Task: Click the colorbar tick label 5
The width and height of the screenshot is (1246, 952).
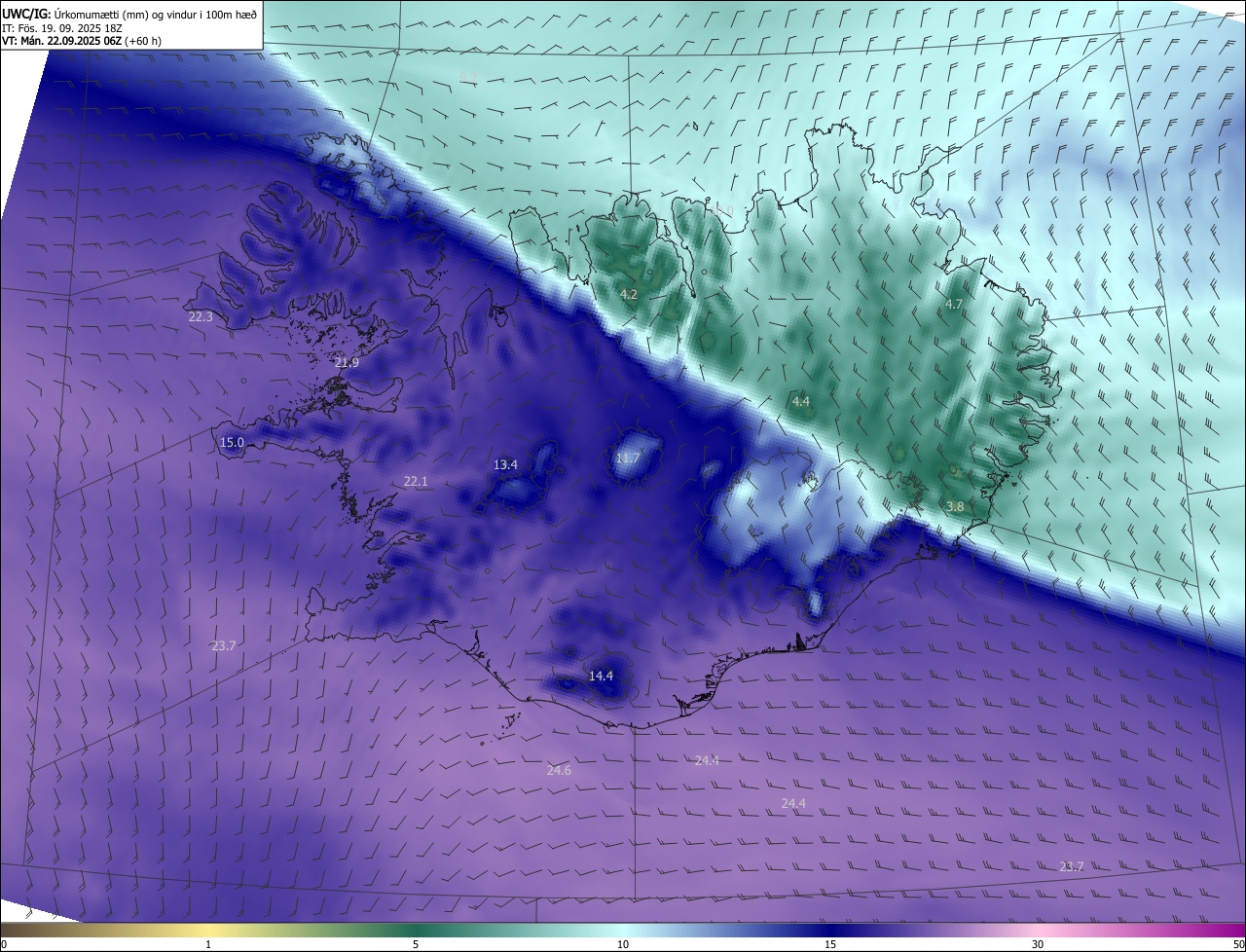Action: [416, 944]
